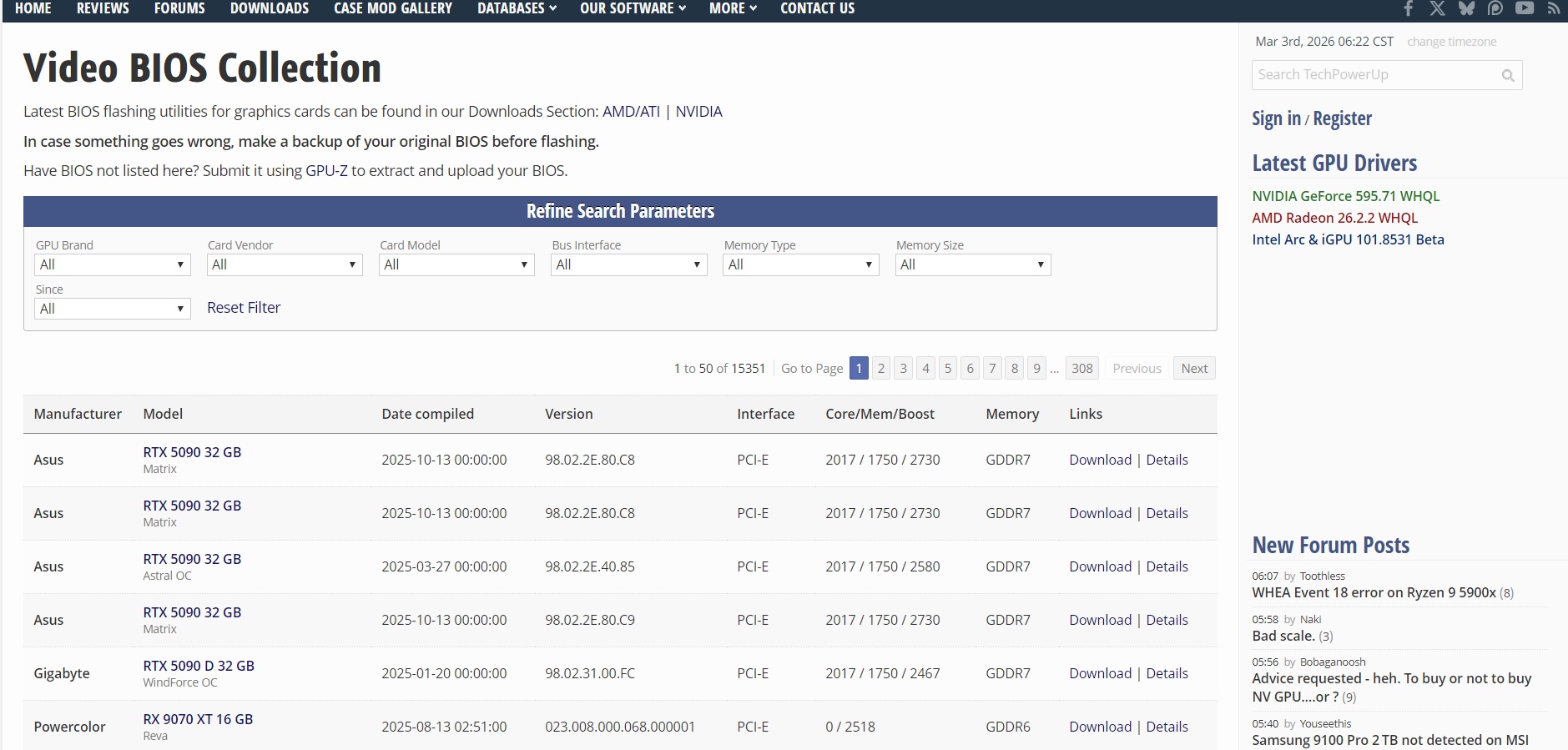Open the Card Vendor dropdown
The width and height of the screenshot is (1568, 750).
tap(284, 265)
